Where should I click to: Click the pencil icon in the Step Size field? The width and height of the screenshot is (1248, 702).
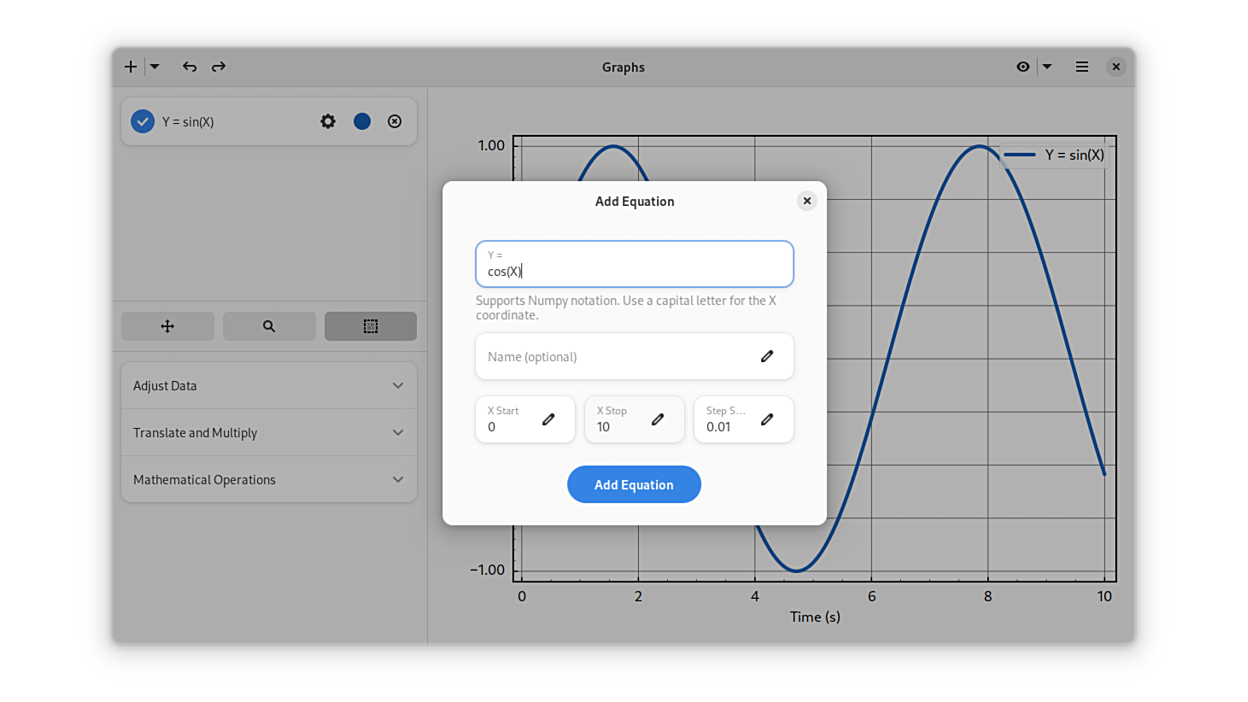pos(767,420)
